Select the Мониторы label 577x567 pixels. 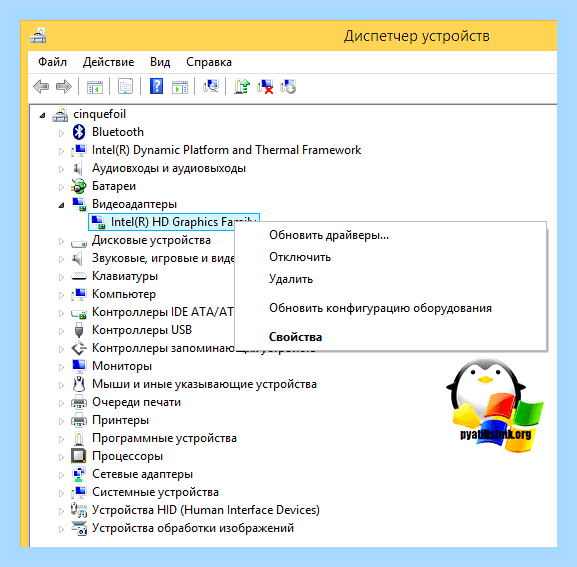pos(122,366)
